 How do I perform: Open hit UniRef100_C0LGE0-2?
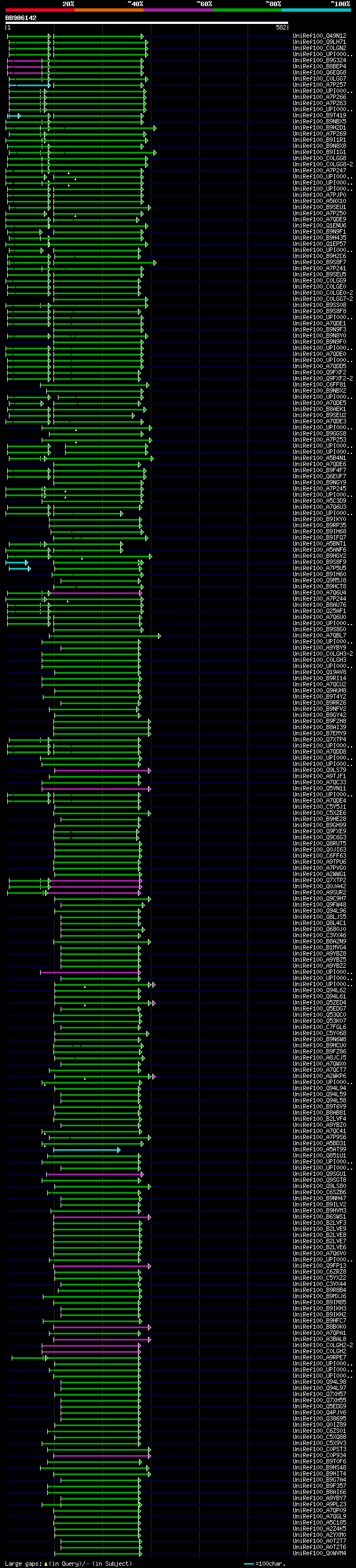pos(323,293)
